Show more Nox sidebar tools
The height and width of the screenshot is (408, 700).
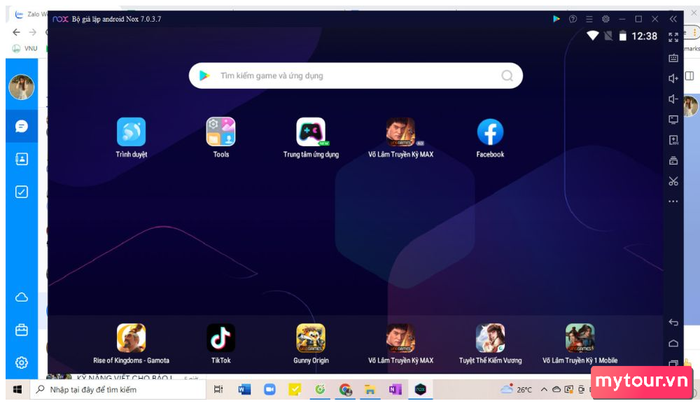[673, 201]
